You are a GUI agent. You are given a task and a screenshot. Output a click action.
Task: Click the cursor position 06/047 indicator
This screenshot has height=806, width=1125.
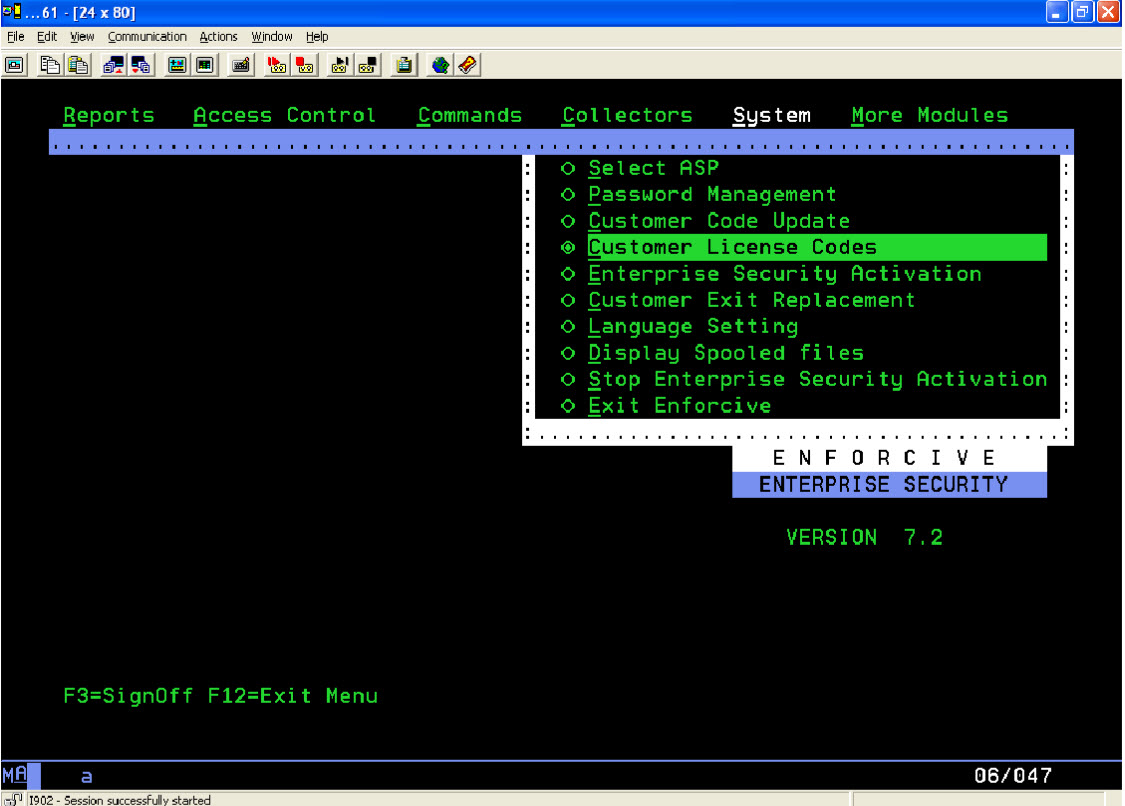pos(1013,776)
